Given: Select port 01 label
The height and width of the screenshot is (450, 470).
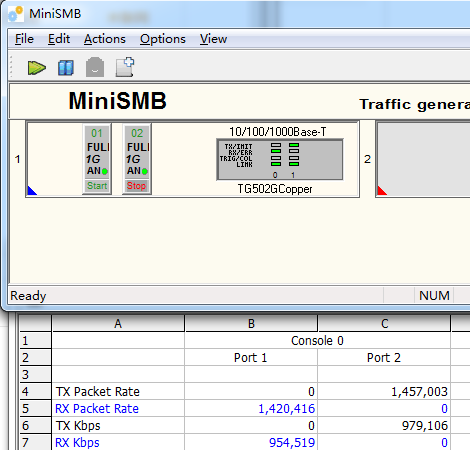Looking at the screenshot, I should [x=97, y=133].
